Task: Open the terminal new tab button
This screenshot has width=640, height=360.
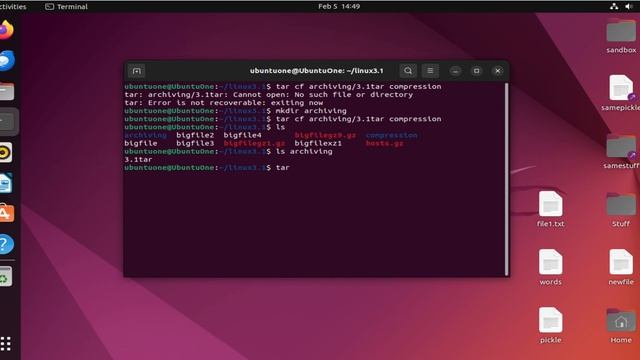Action: 136,71
